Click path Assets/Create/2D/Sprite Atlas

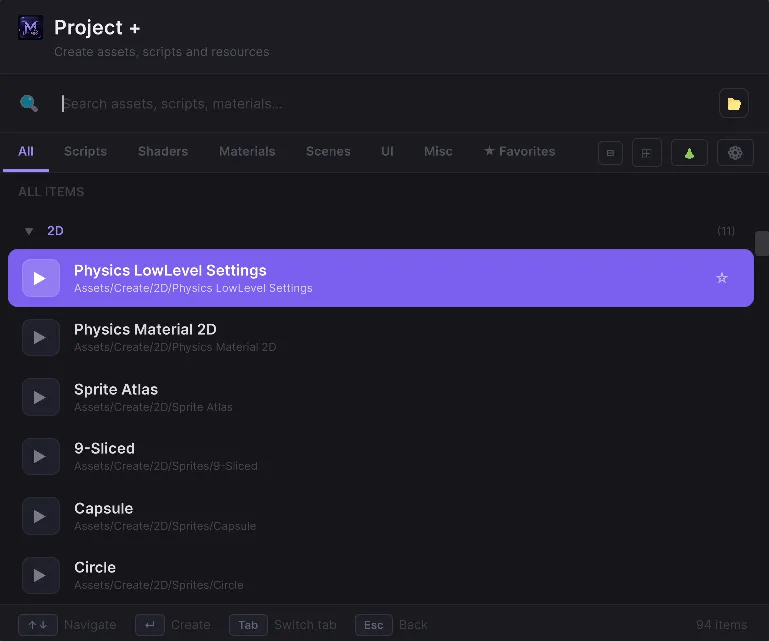[x=153, y=407]
